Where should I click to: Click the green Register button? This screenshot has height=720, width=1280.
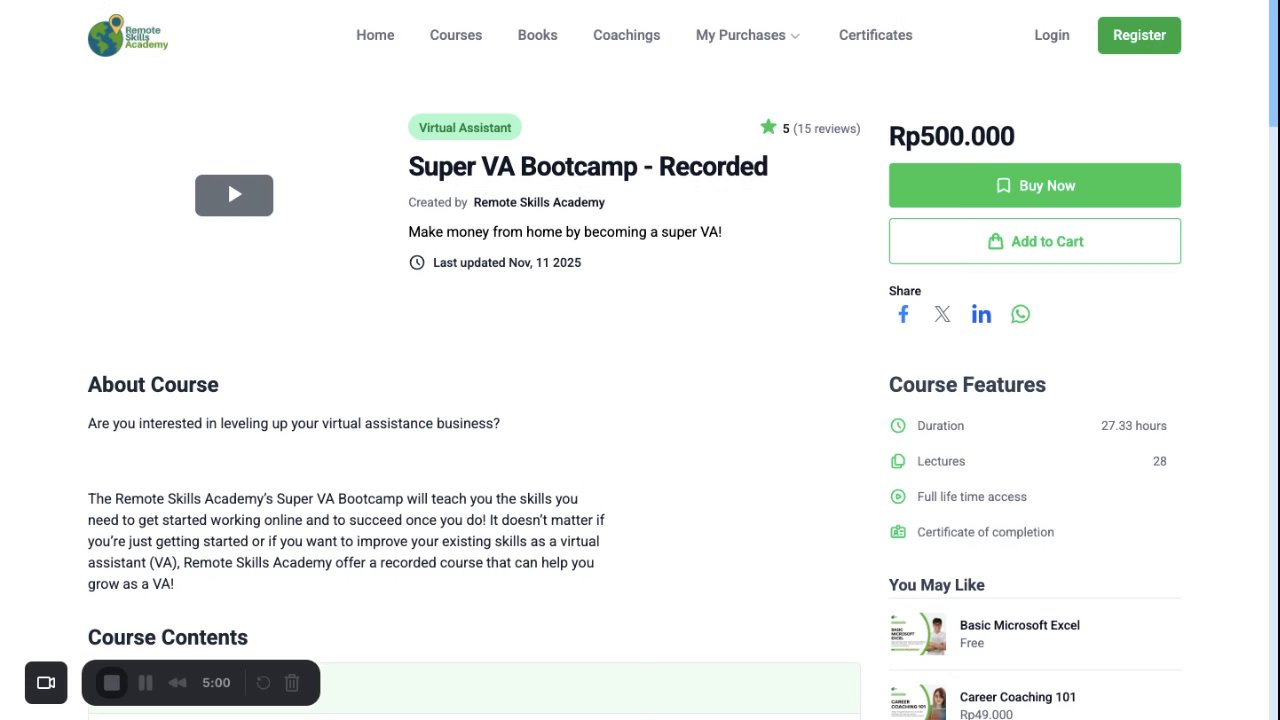point(1139,35)
